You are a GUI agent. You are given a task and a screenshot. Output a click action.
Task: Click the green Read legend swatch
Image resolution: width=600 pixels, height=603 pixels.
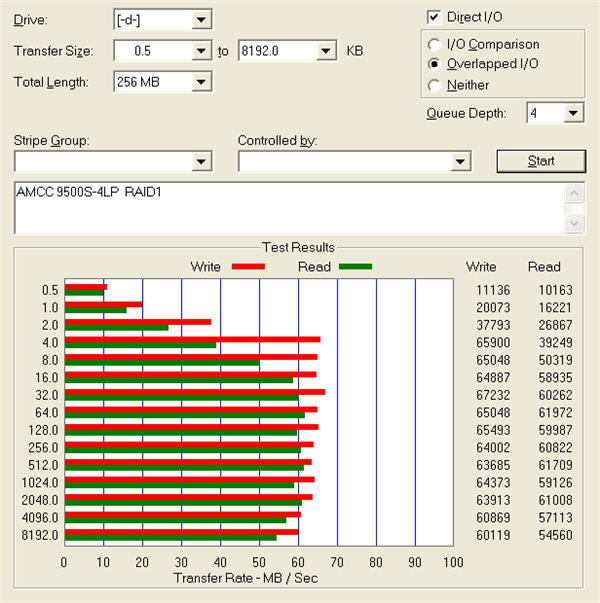click(355, 267)
